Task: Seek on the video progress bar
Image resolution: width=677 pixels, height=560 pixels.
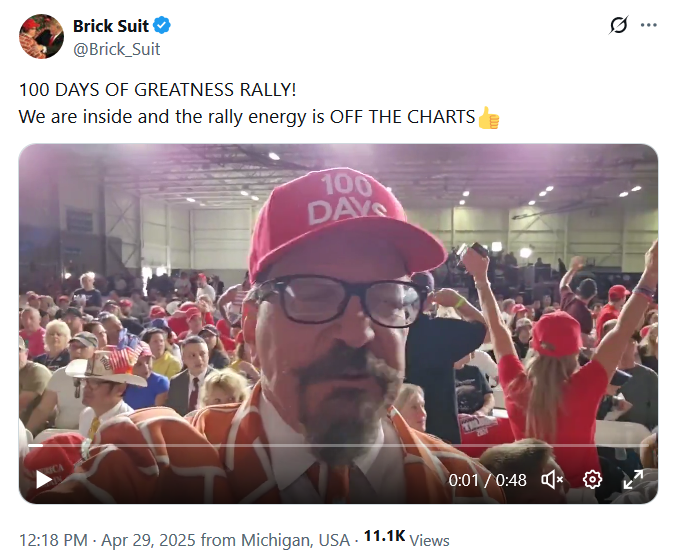Action: coord(300,445)
